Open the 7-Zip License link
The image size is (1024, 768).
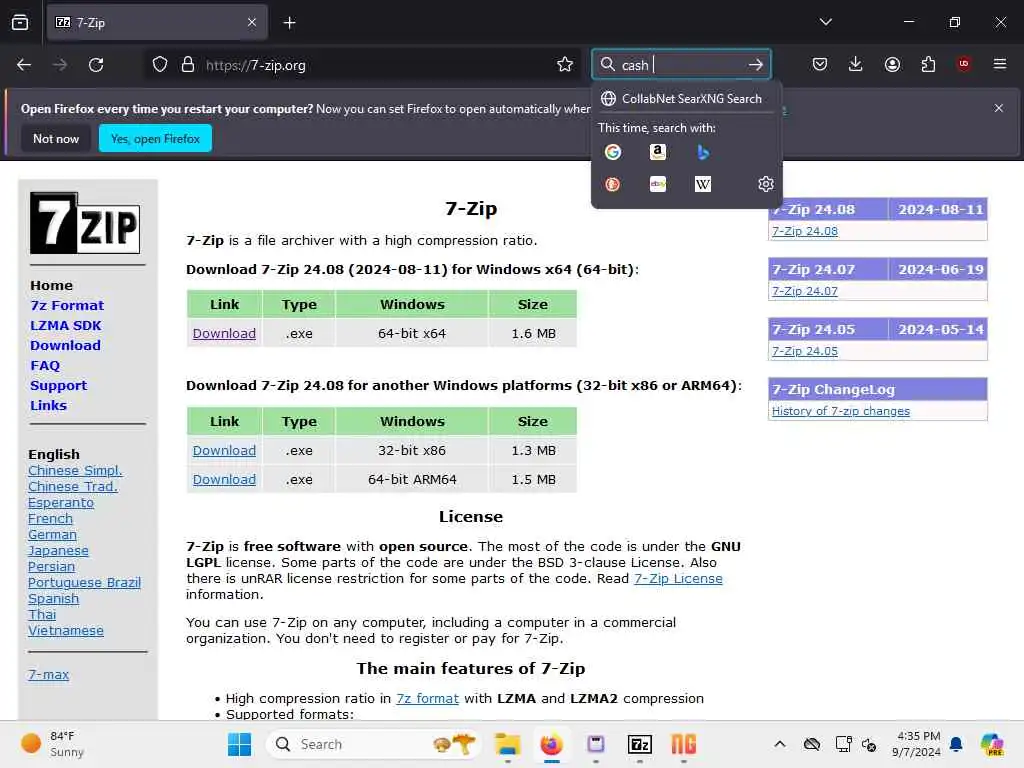coord(678,579)
